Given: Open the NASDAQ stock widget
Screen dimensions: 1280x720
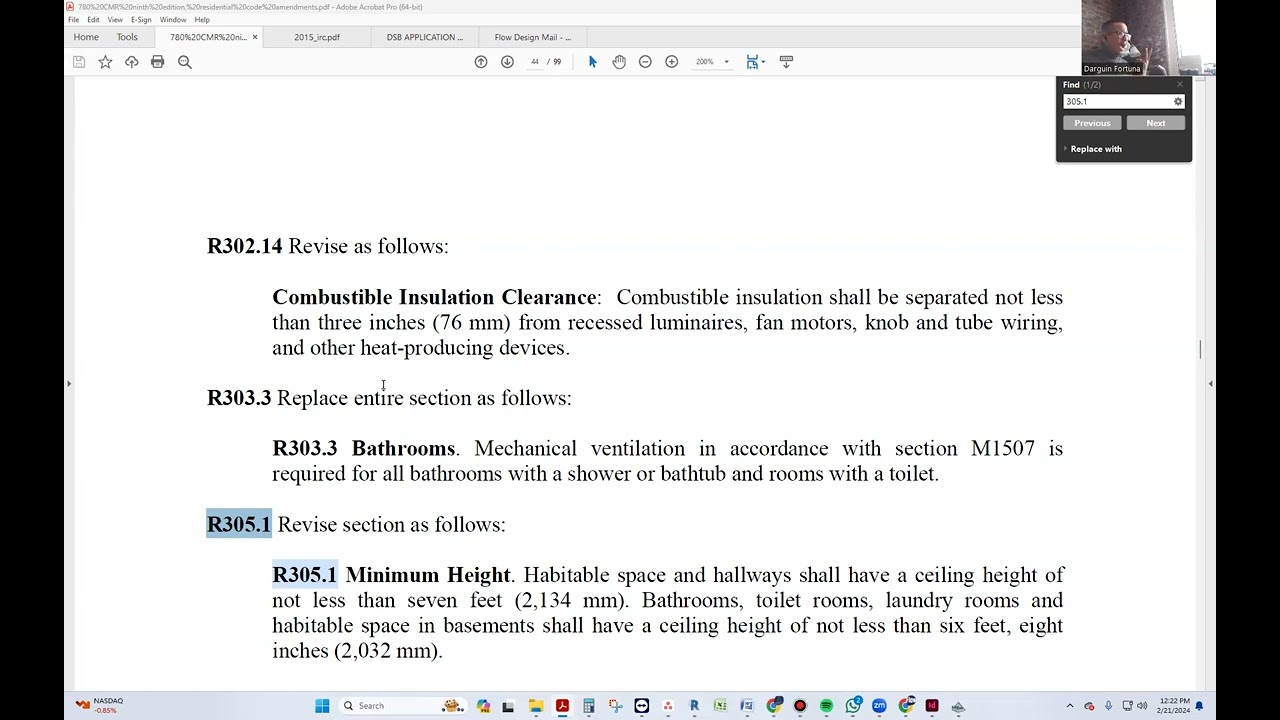Looking at the screenshot, I should click(99, 705).
